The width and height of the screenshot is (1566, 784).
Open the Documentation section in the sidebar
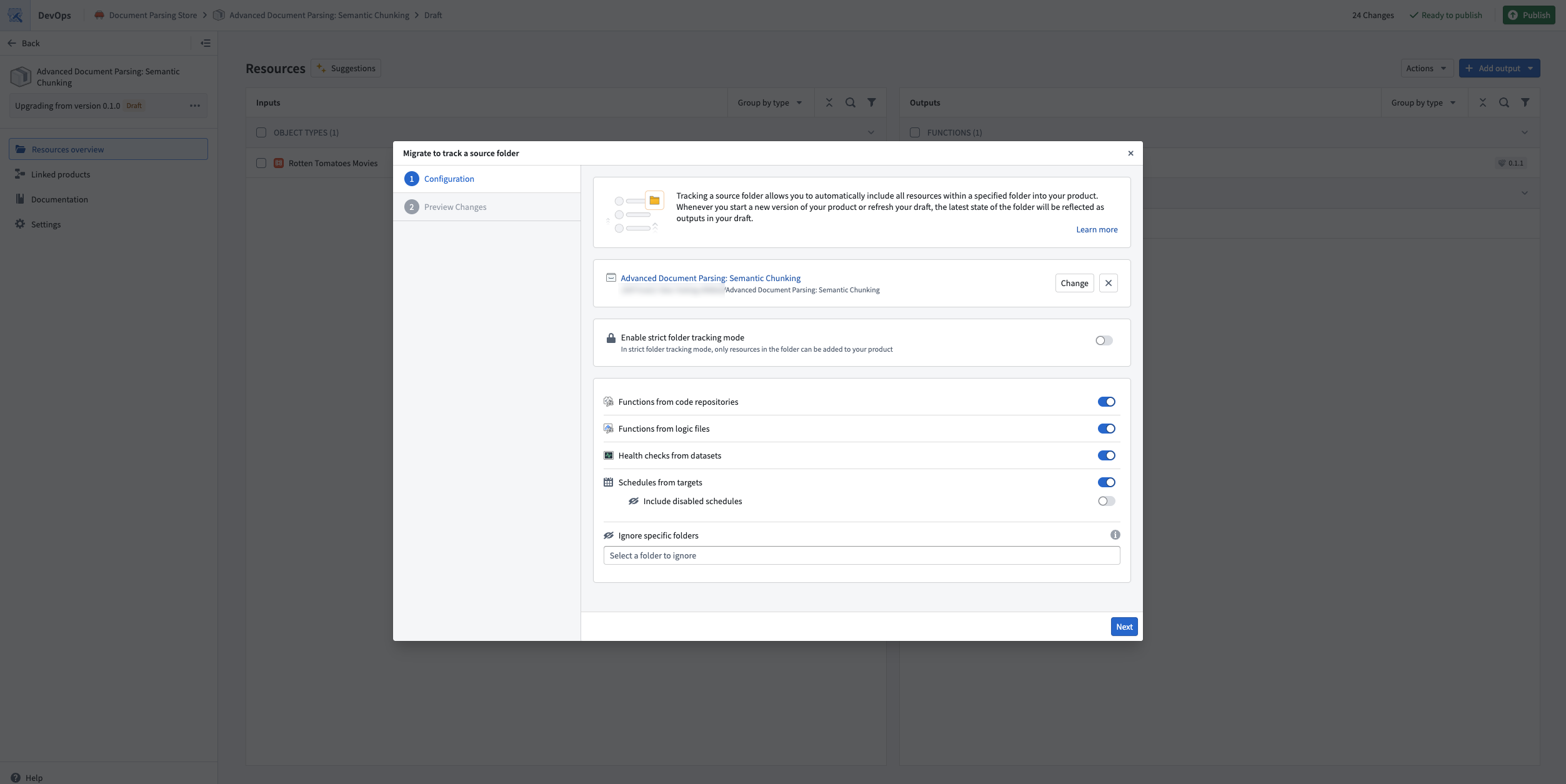59,199
